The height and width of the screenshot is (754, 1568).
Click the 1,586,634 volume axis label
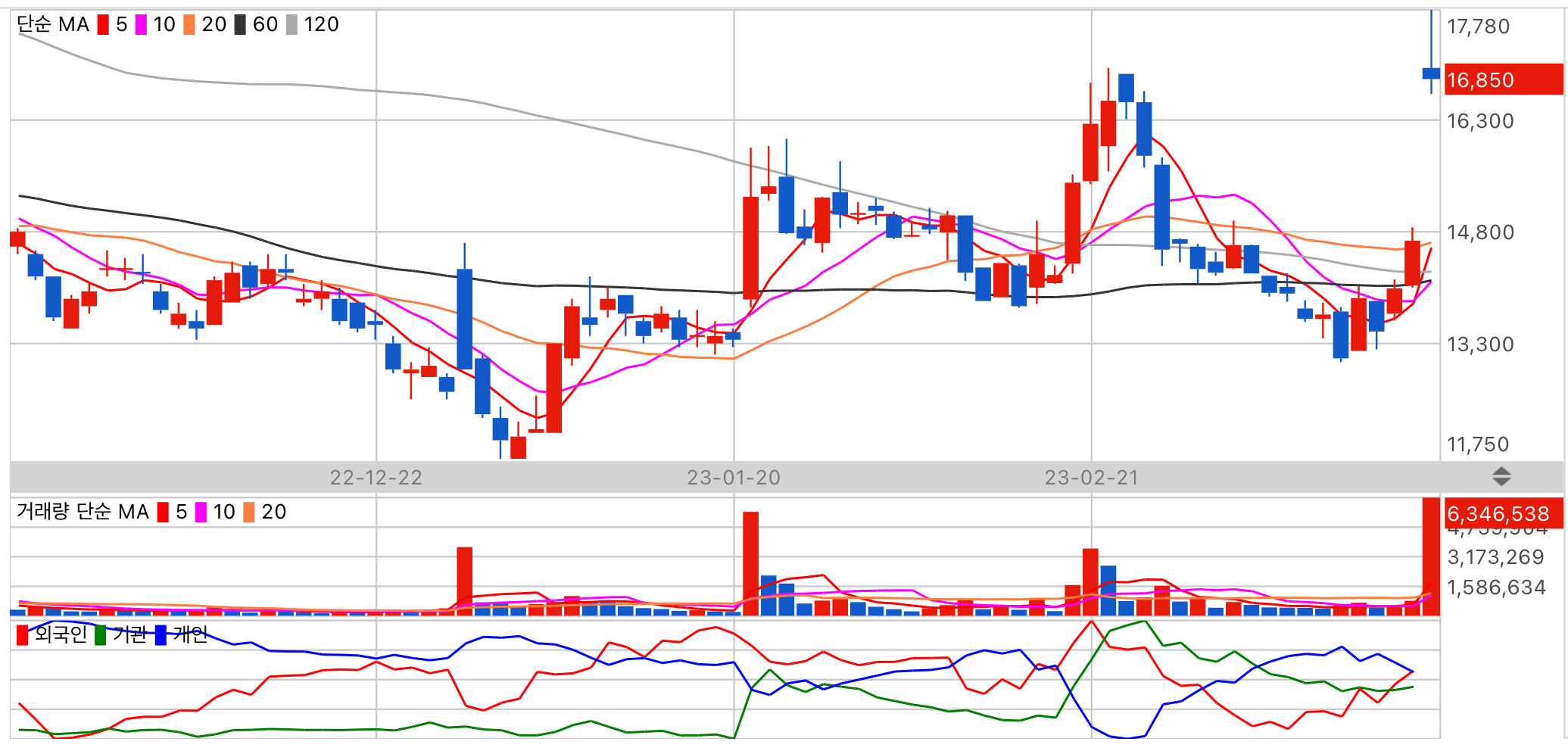tap(1496, 587)
